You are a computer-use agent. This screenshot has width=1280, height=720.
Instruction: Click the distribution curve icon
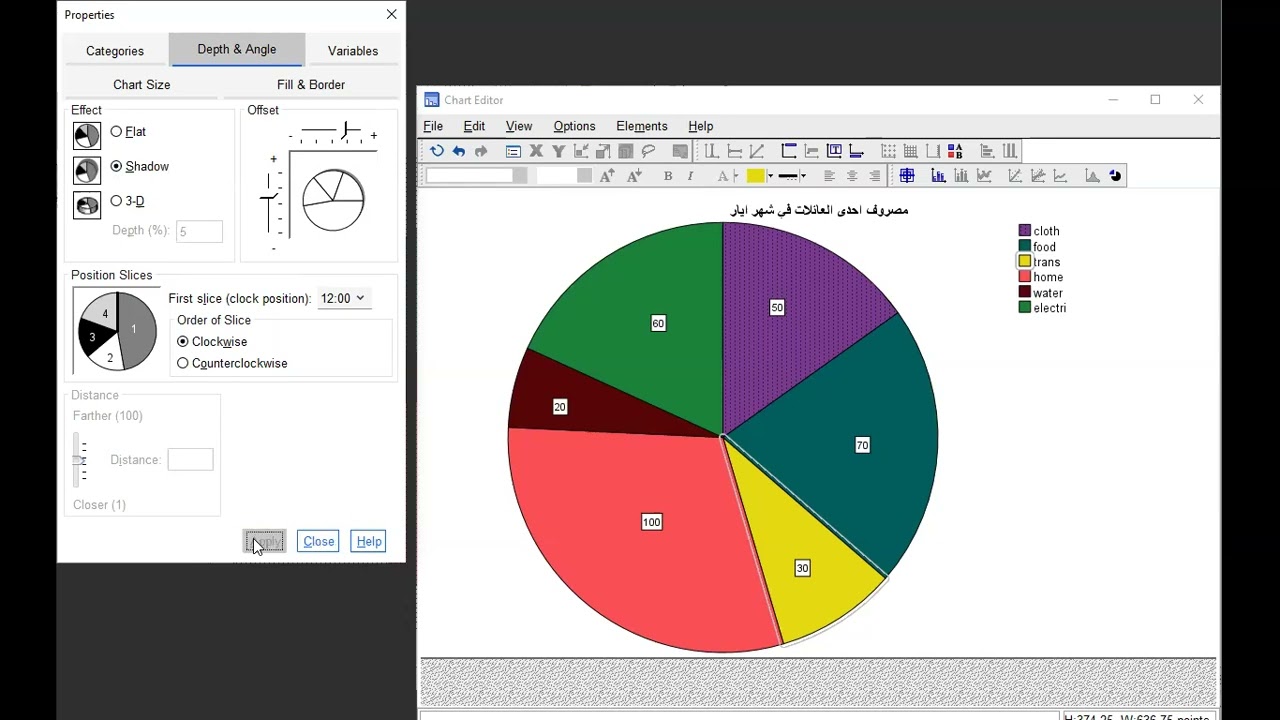click(x=1092, y=176)
